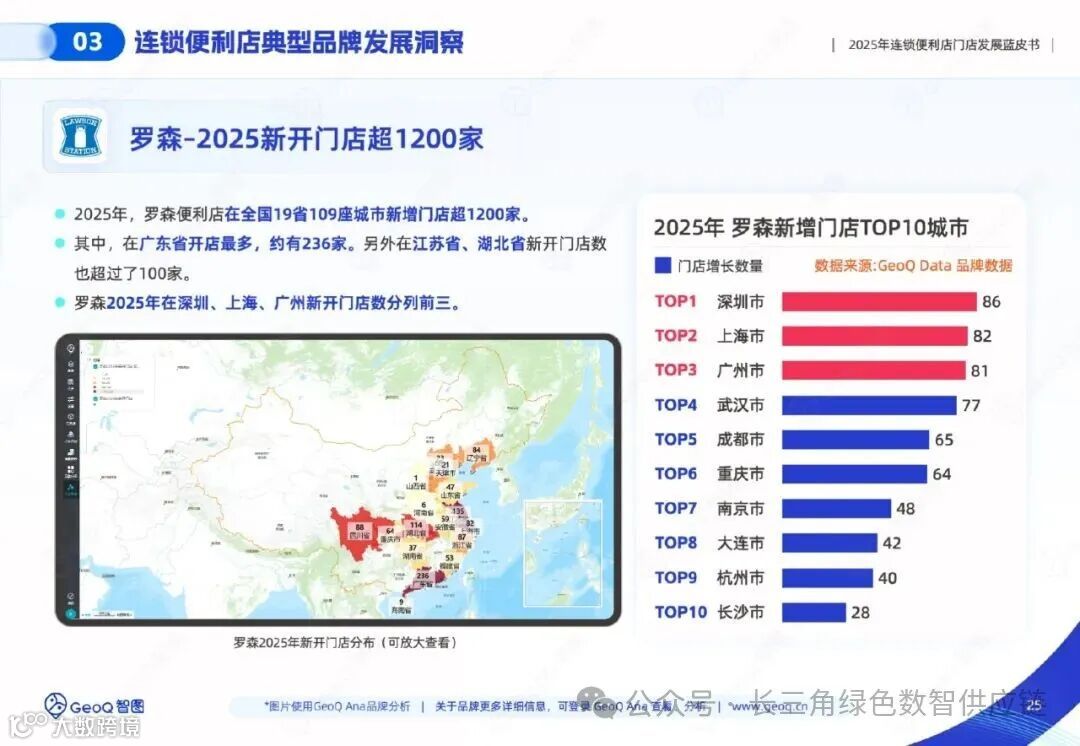1080x746 pixels.
Task: Click the 重庆市 blue bar
Action: [x=854, y=474]
